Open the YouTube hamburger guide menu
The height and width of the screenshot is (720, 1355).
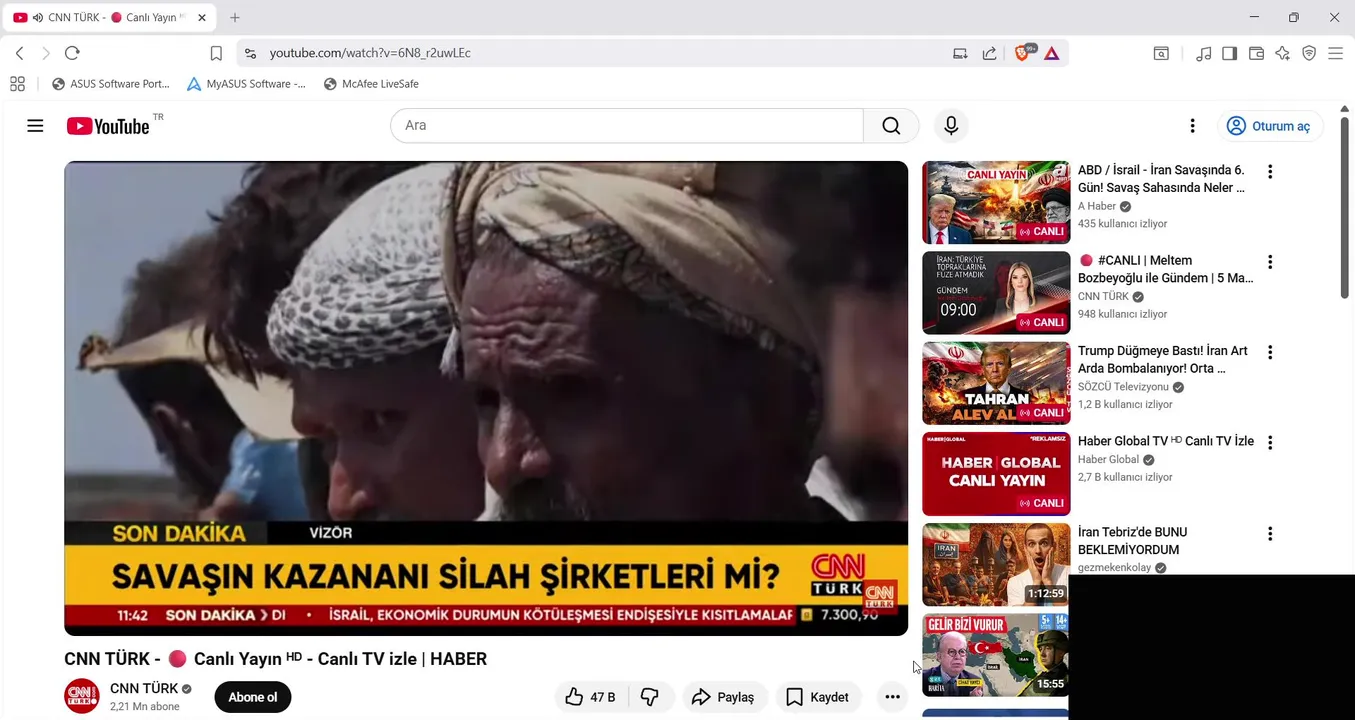(35, 126)
